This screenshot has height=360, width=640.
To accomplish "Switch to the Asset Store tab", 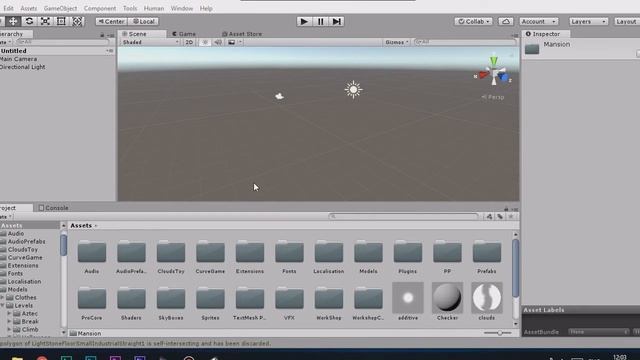I will tap(242, 34).
